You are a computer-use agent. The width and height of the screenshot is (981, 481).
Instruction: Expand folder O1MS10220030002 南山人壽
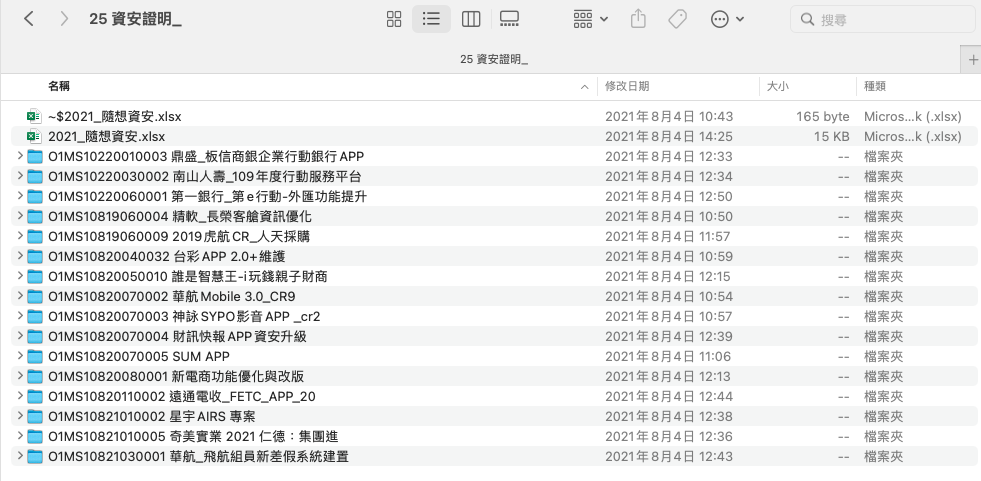tap(19, 176)
